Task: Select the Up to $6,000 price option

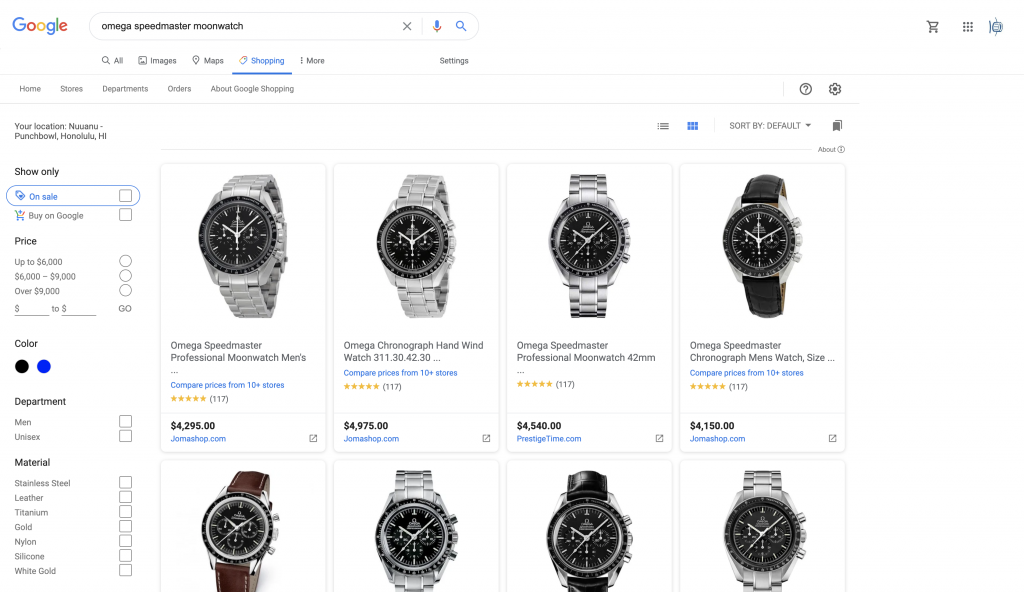Action: point(125,261)
